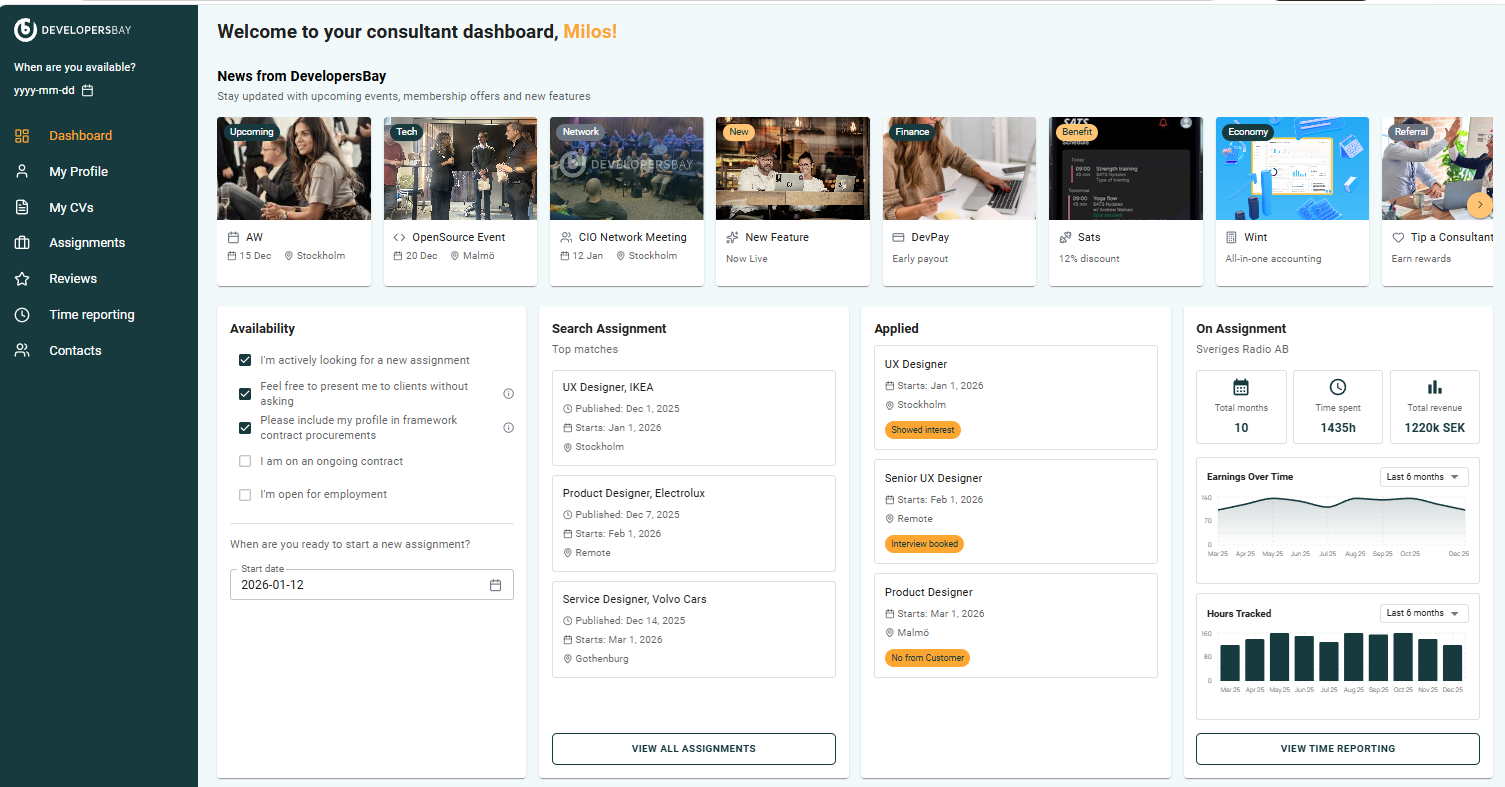The height and width of the screenshot is (787, 1505).
Task: Open the 'UX Designer, IKEA' assignment card
Action: point(694,418)
